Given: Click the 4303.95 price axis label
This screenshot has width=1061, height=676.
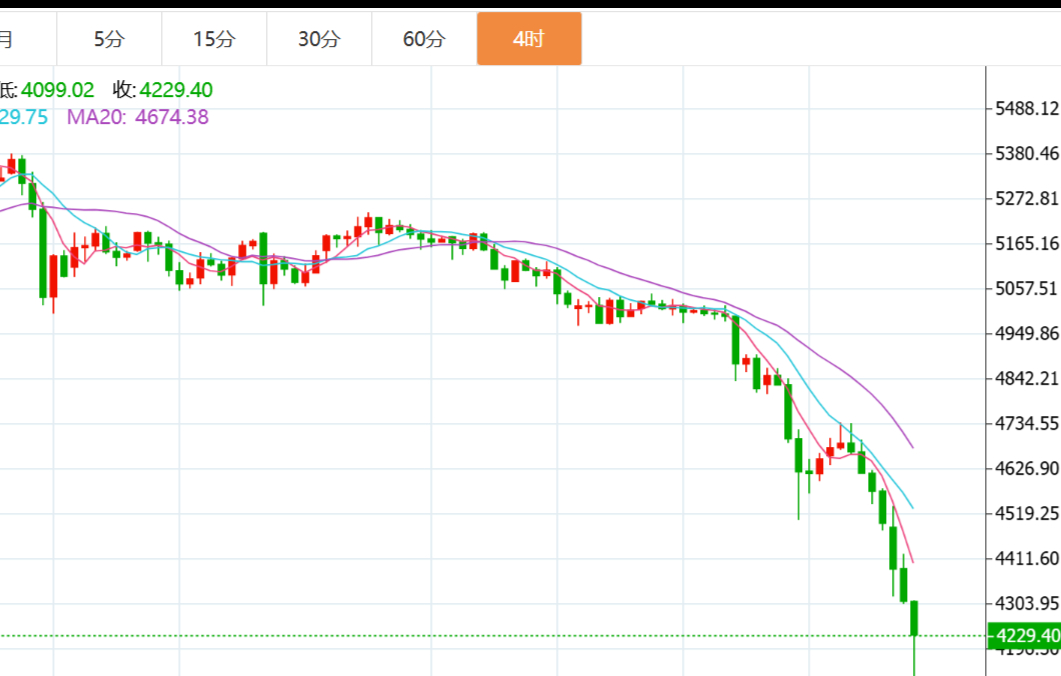Looking at the screenshot, I should pos(1027,603).
